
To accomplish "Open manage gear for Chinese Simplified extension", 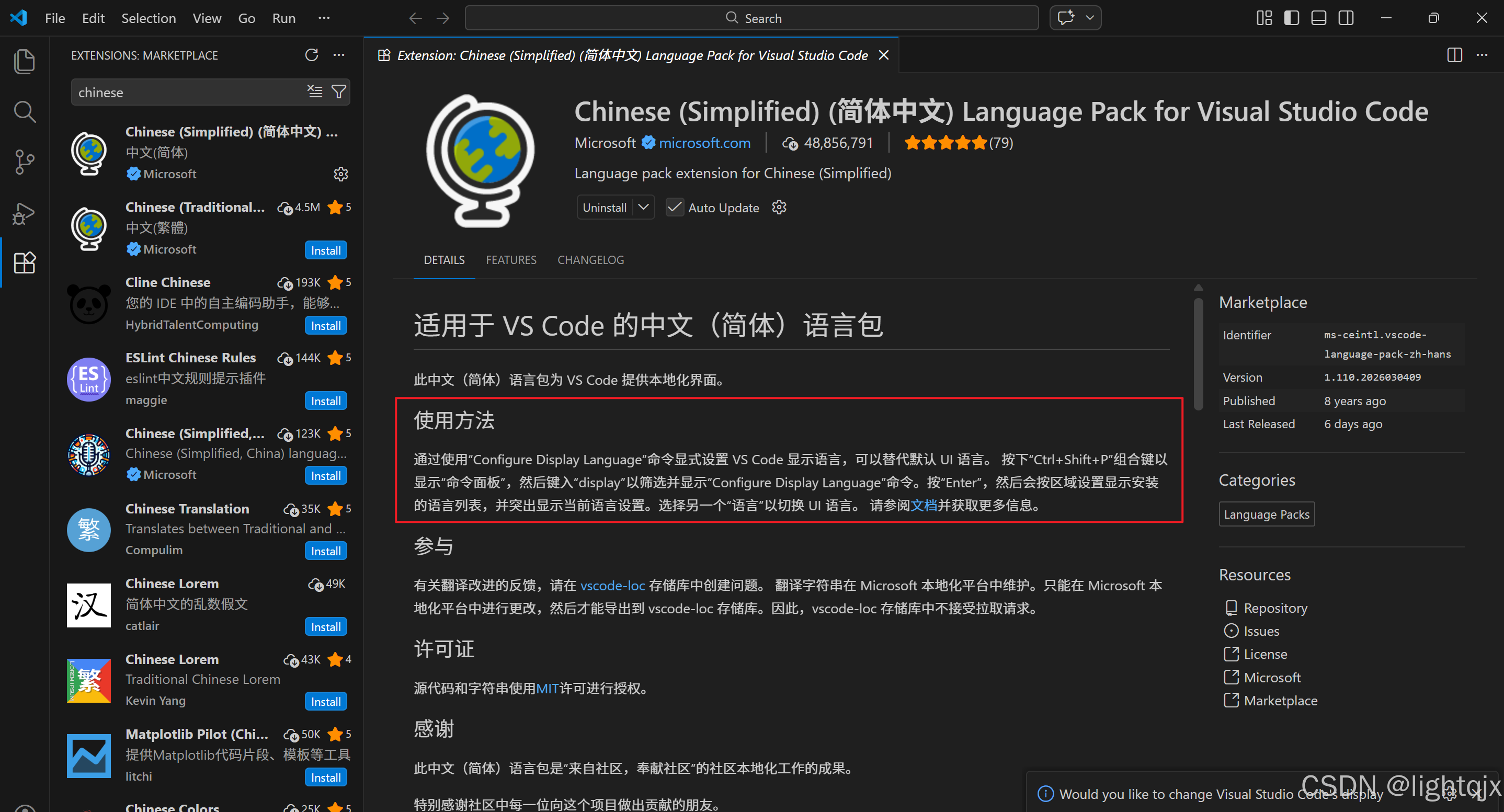I will [x=340, y=174].
